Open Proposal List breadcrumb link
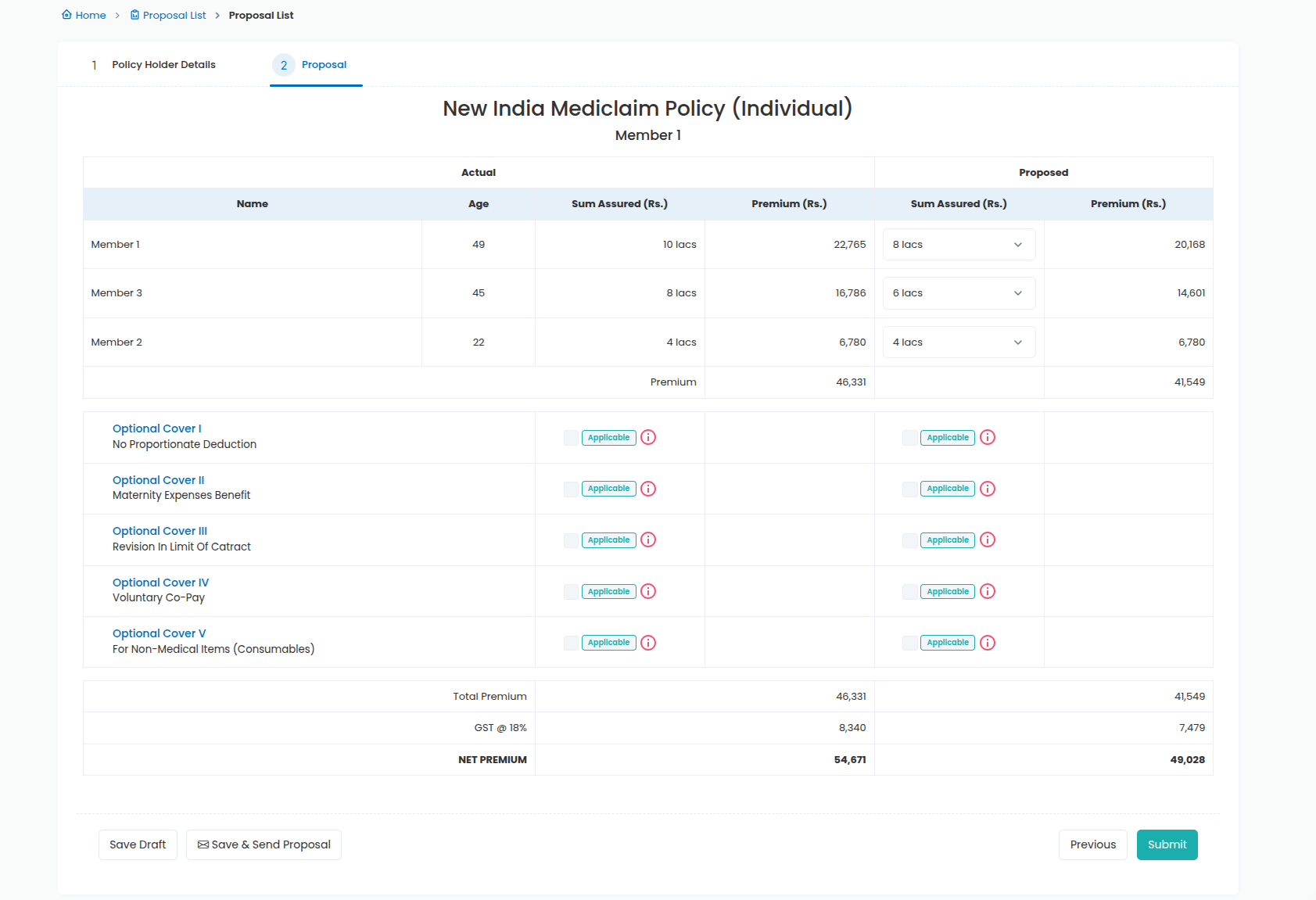 point(168,15)
